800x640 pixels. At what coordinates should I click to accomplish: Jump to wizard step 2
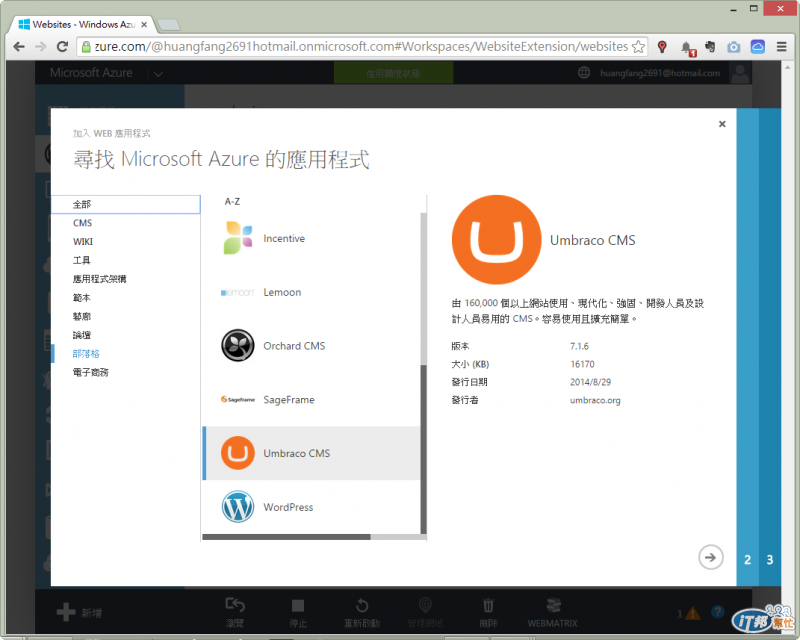(x=747, y=560)
